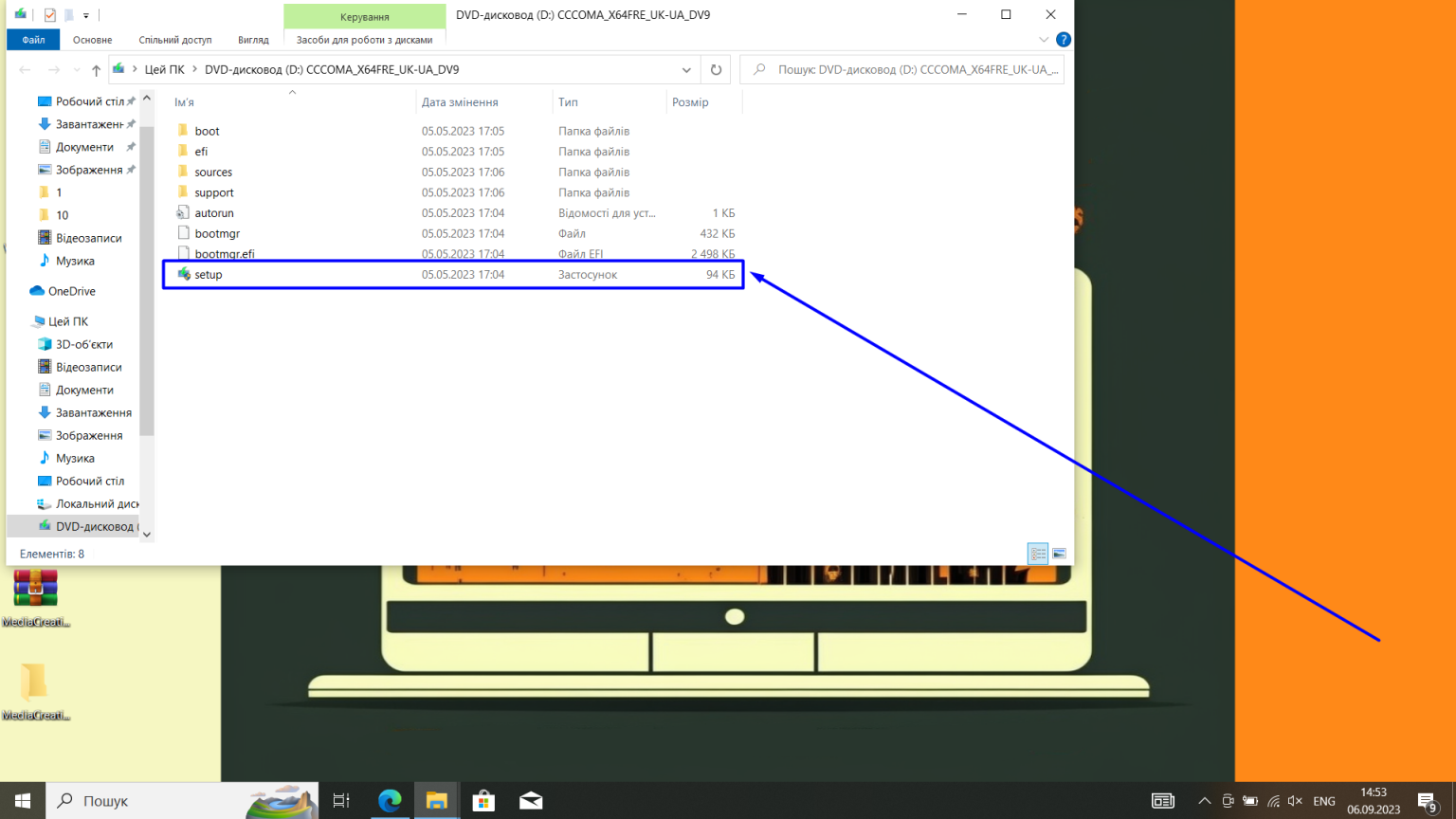Customize the Quick Access Toolbar dropdown

(84, 14)
